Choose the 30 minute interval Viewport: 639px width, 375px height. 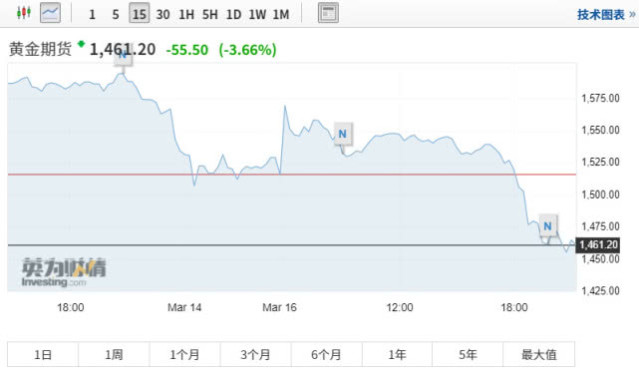(163, 14)
